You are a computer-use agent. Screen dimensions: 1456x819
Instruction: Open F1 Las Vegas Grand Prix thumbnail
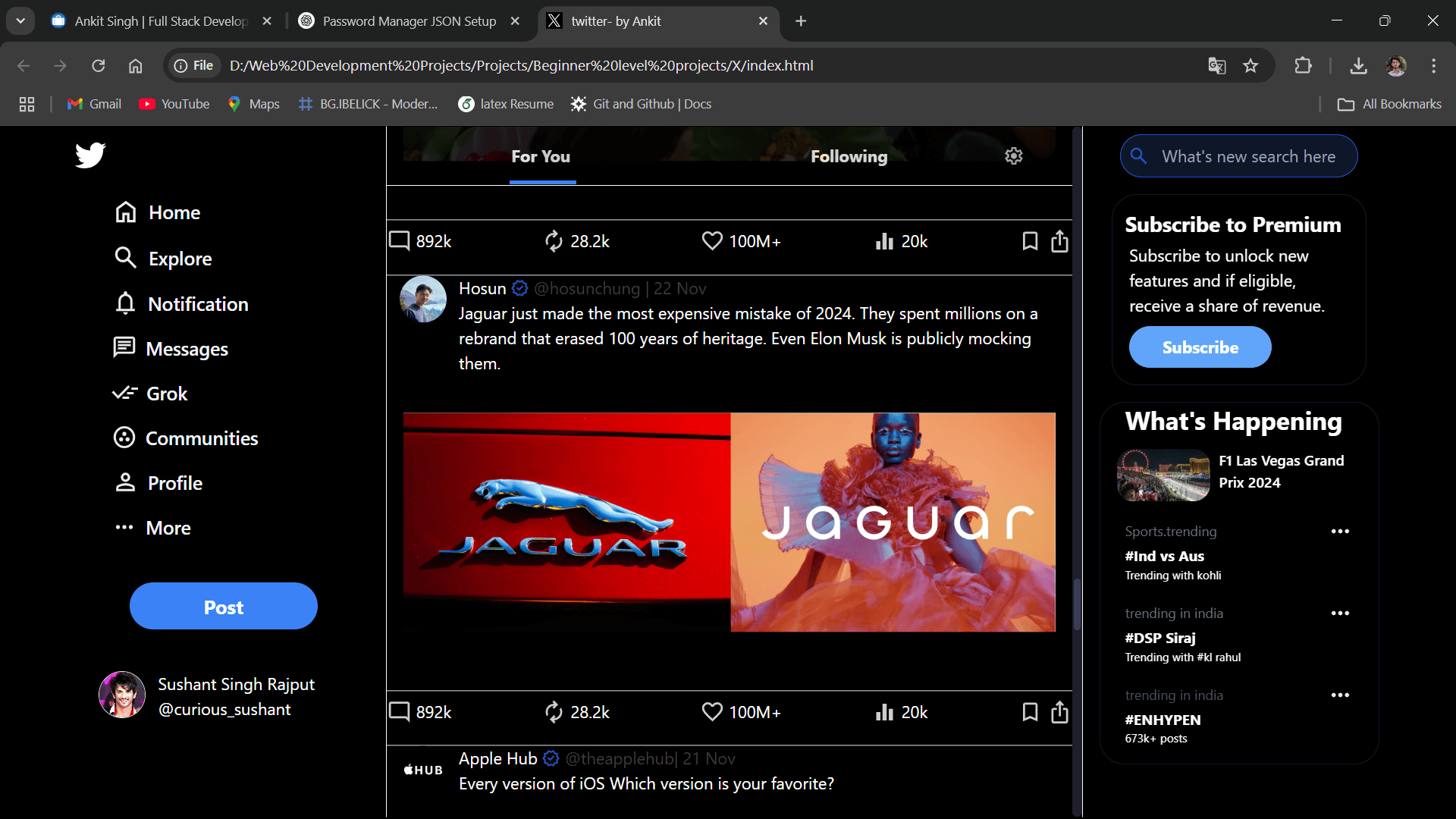(1163, 475)
